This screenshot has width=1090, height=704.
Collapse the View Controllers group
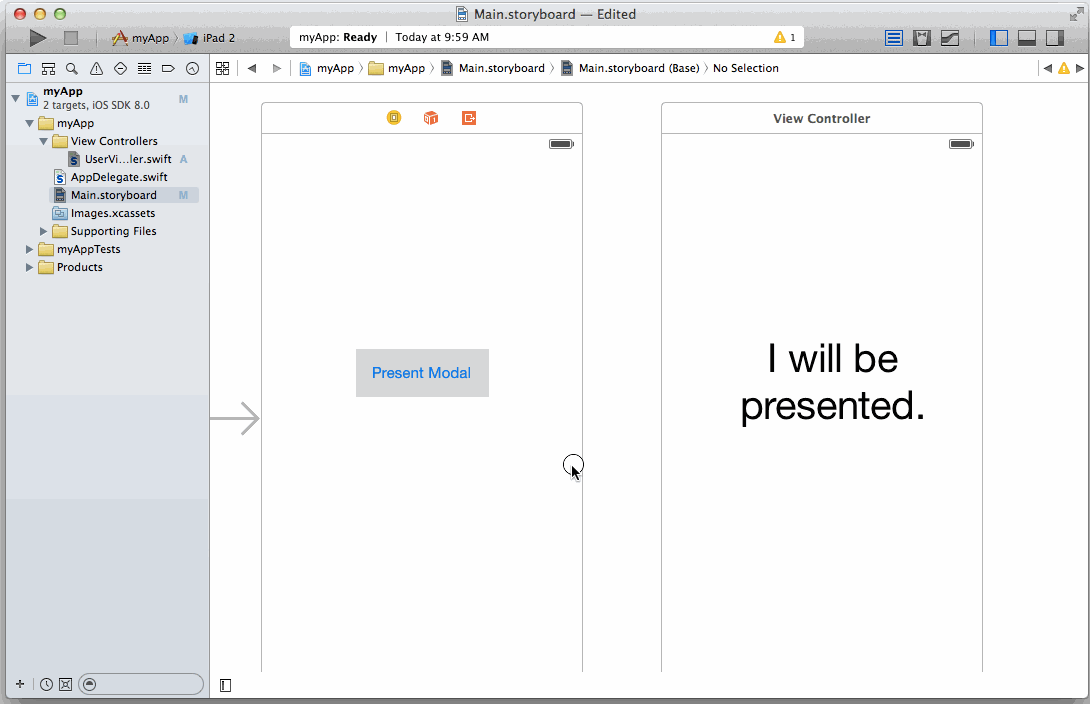coord(43,141)
